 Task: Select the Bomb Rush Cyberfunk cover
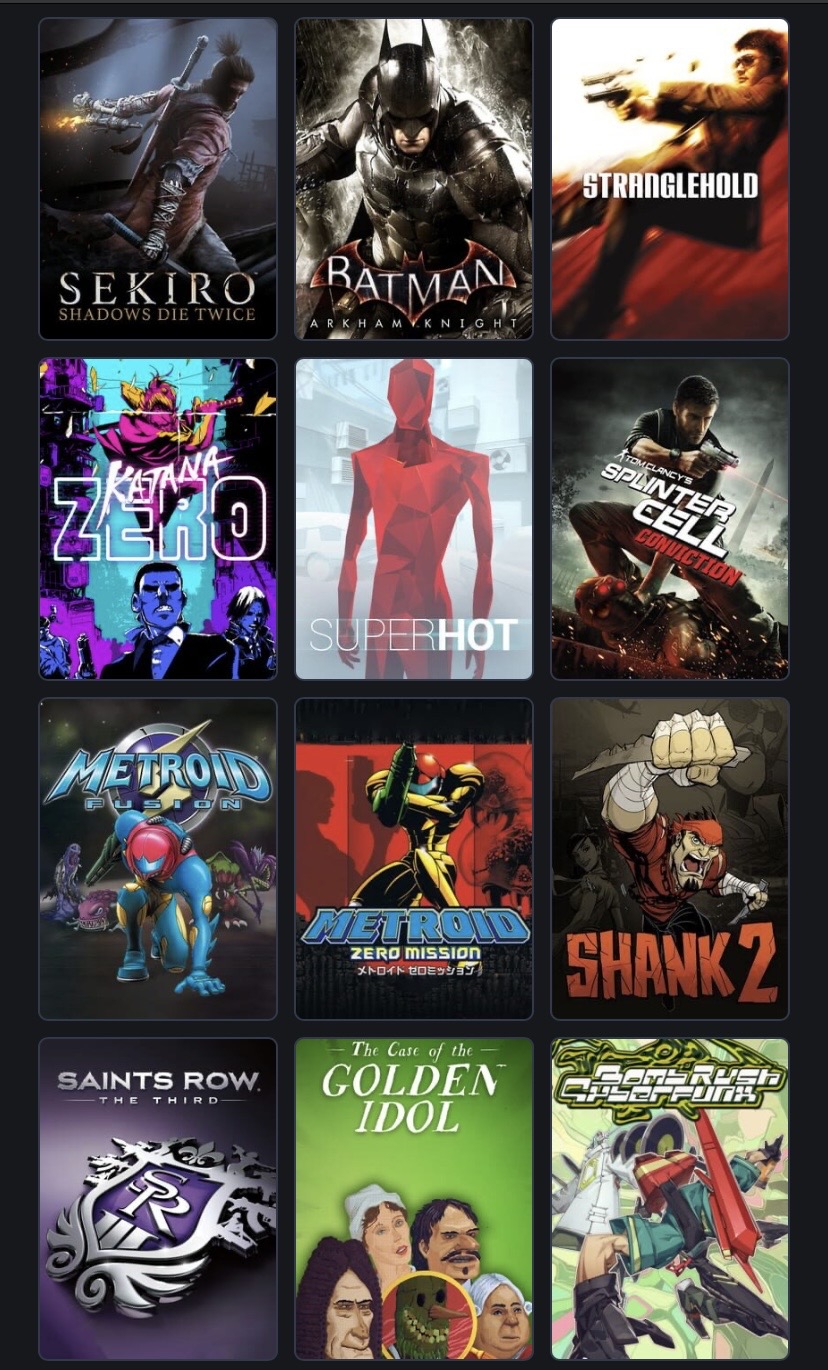tap(670, 1199)
